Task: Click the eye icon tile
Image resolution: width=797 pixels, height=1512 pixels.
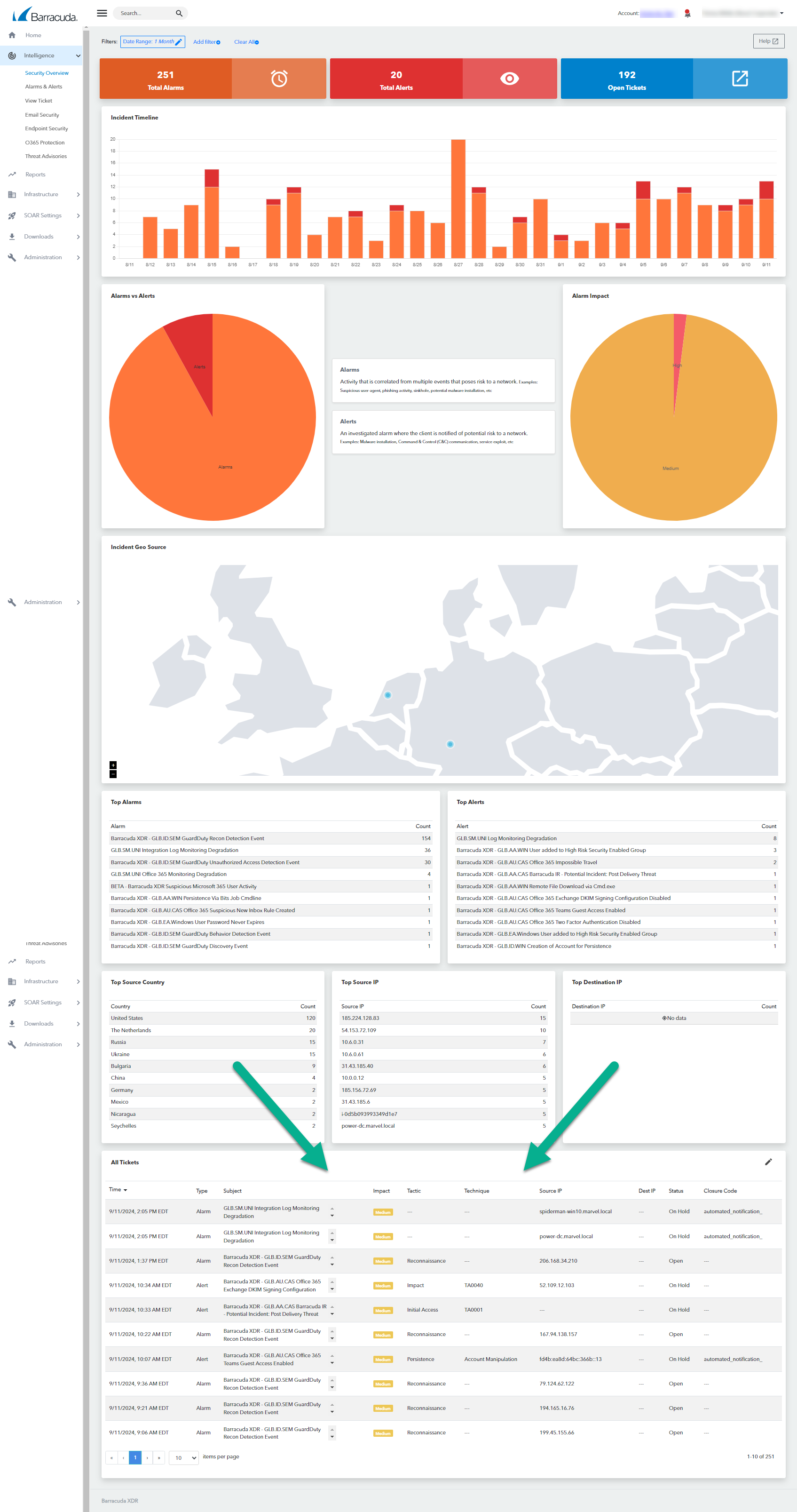Action: pyautogui.click(x=510, y=79)
